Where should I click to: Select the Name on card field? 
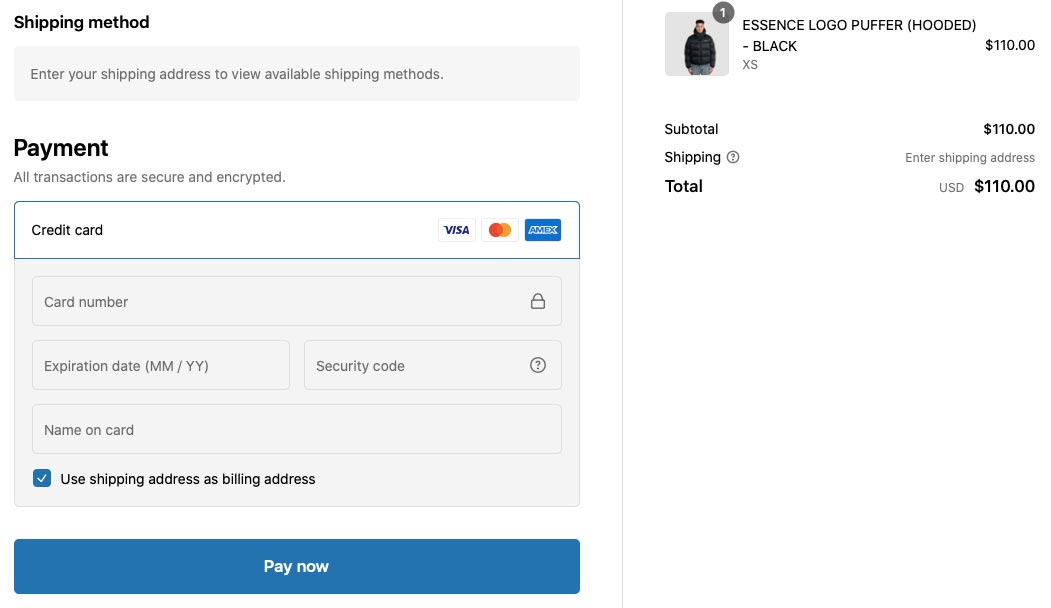tap(297, 429)
